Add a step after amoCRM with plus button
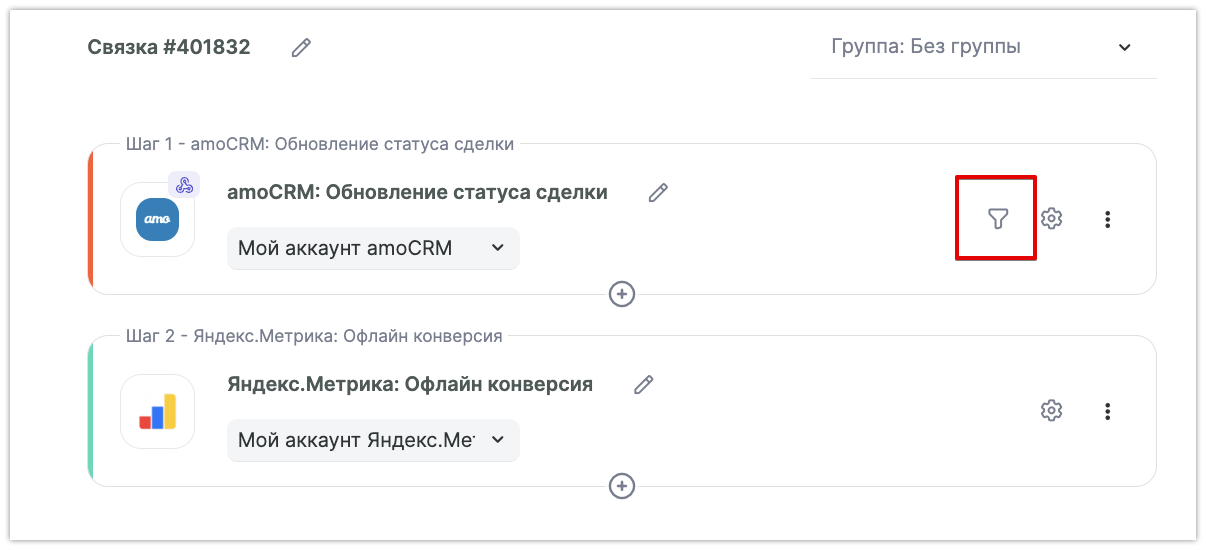 point(622,294)
